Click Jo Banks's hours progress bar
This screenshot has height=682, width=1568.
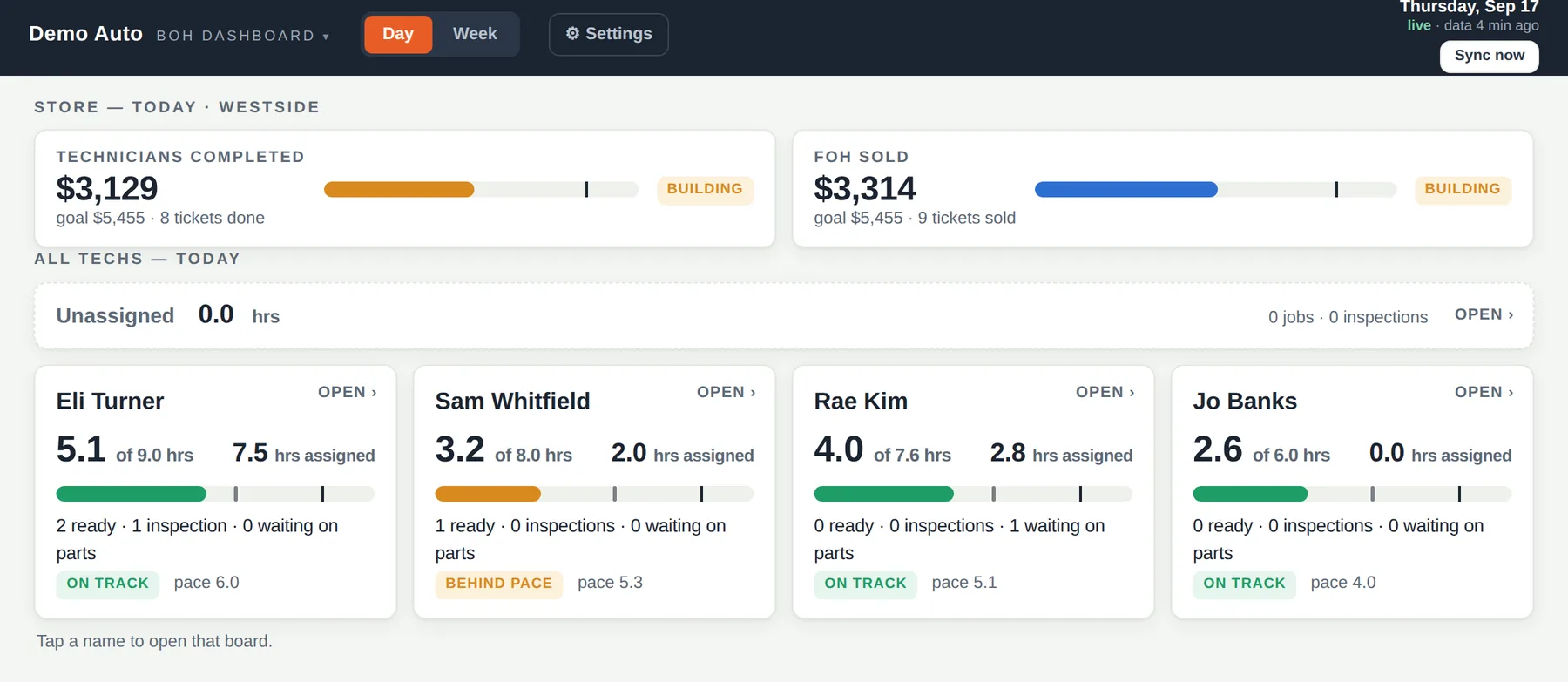1352,494
